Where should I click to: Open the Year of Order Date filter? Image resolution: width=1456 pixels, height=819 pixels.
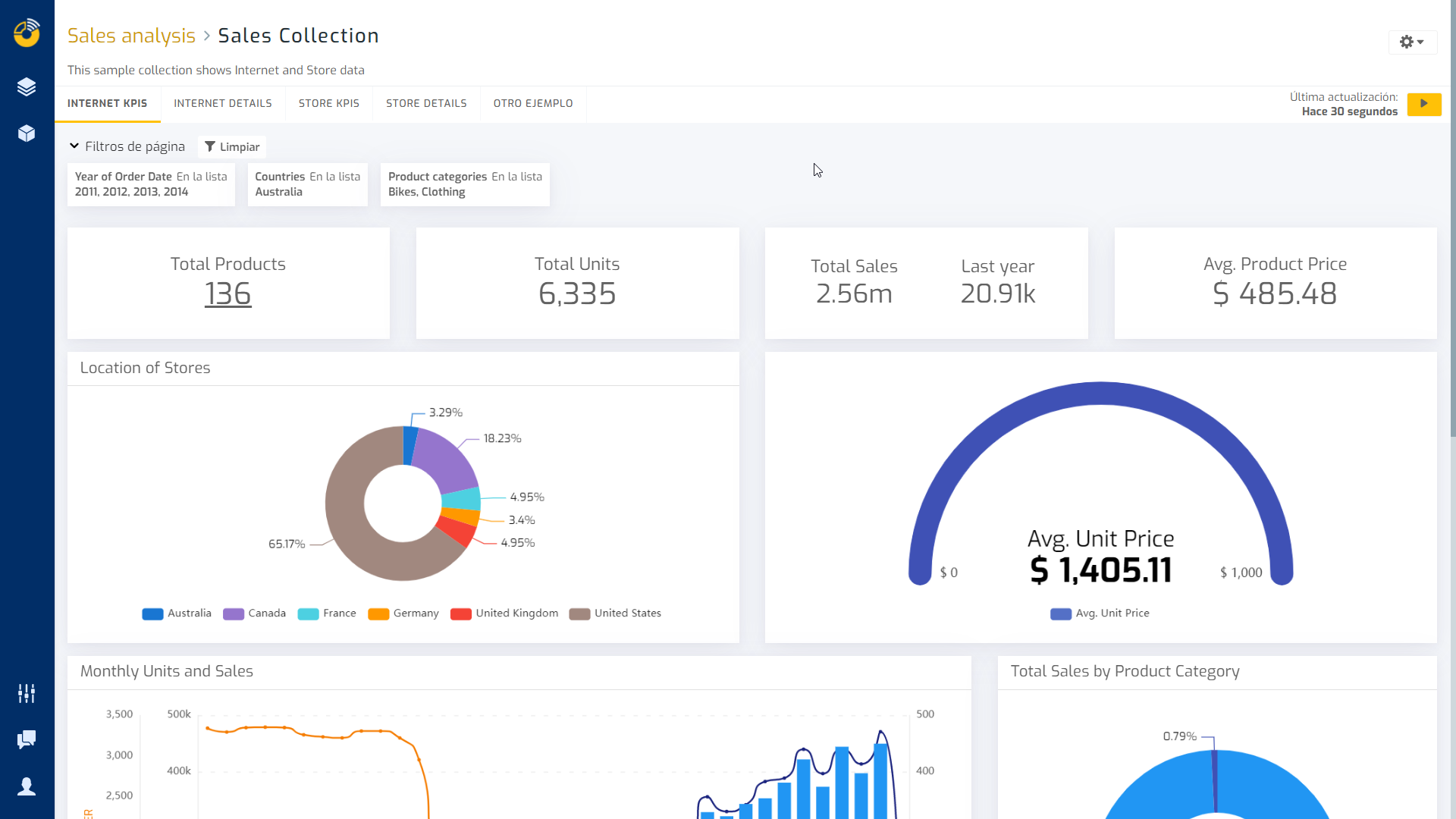151,184
